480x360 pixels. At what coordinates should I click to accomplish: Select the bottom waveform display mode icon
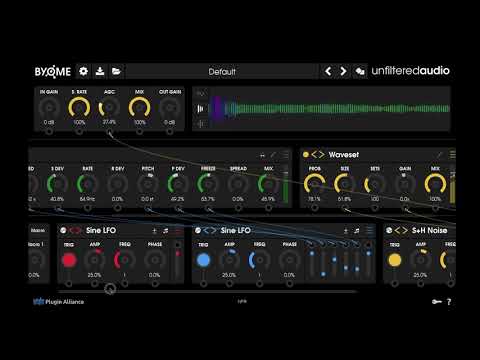[x=200, y=124]
